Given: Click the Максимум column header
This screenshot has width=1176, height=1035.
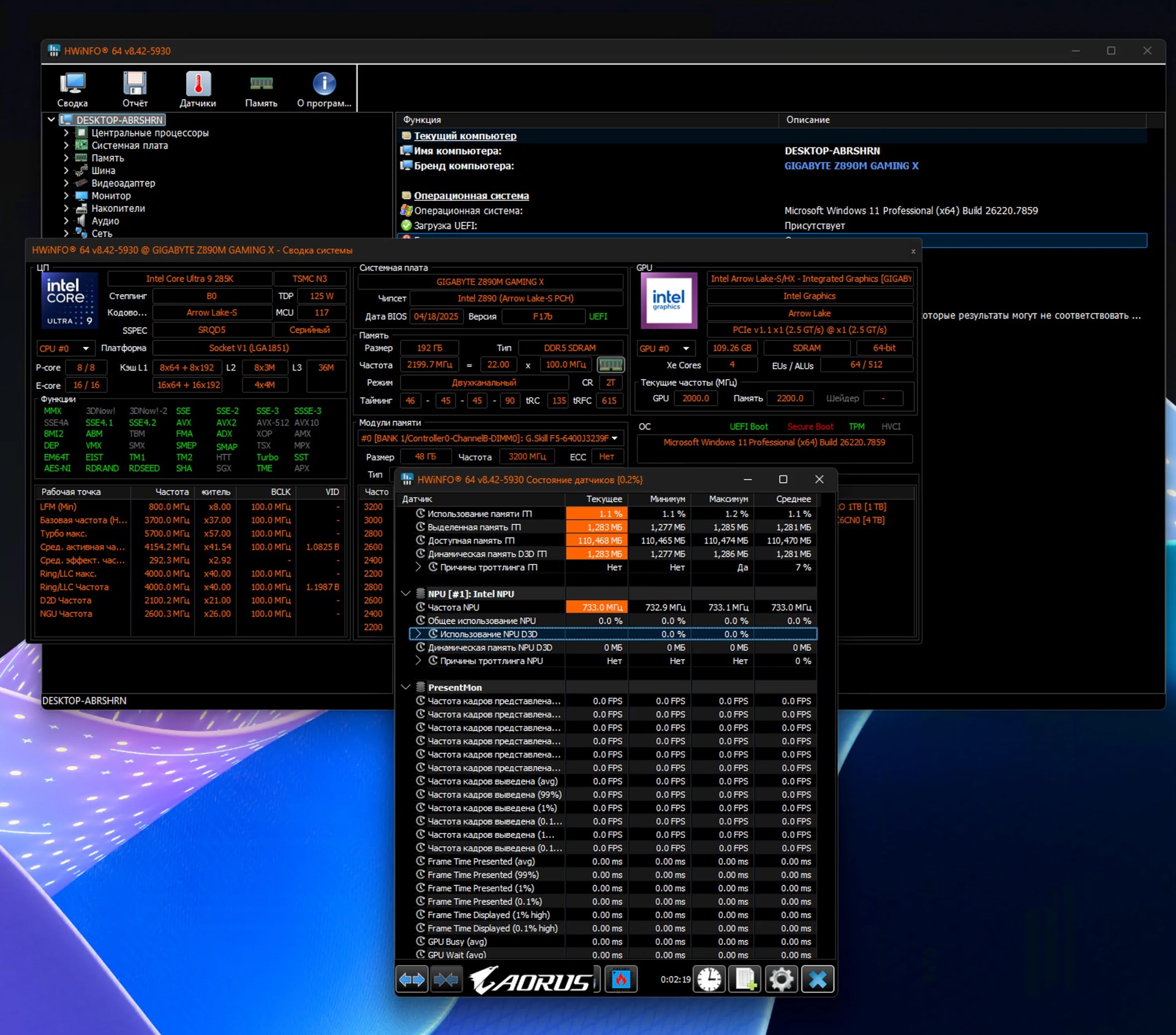Looking at the screenshot, I should tap(728, 499).
